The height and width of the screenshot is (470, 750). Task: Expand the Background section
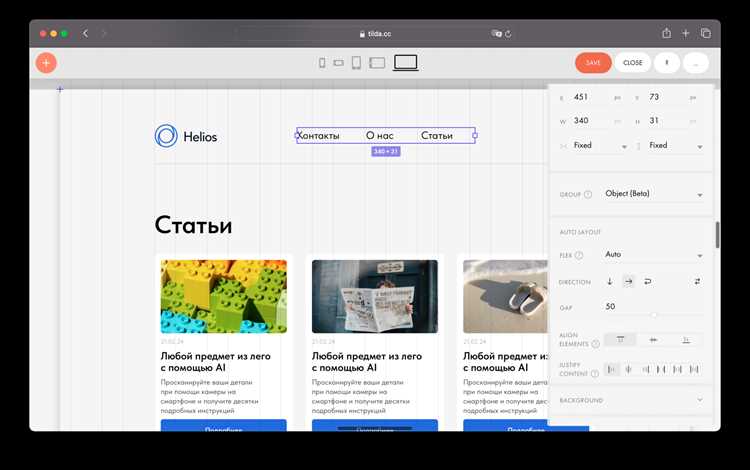coord(631,400)
